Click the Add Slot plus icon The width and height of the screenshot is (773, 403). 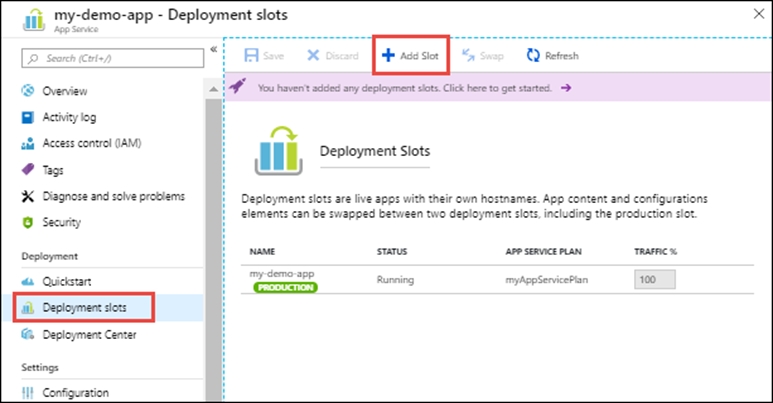pyautogui.click(x=388, y=56)
